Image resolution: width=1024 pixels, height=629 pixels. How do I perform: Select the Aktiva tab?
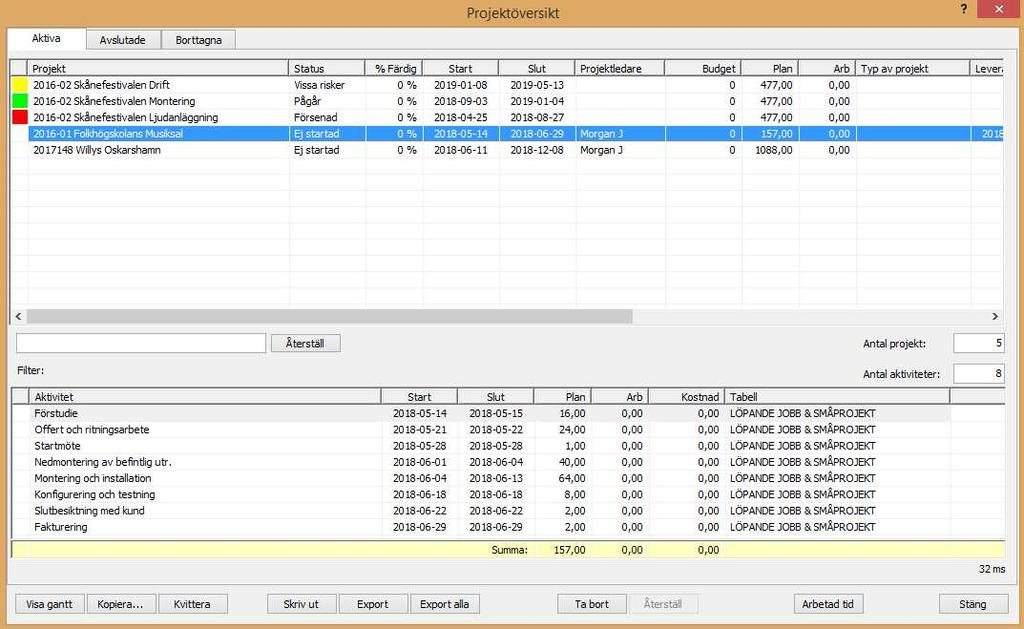click(x=46, y=39)
